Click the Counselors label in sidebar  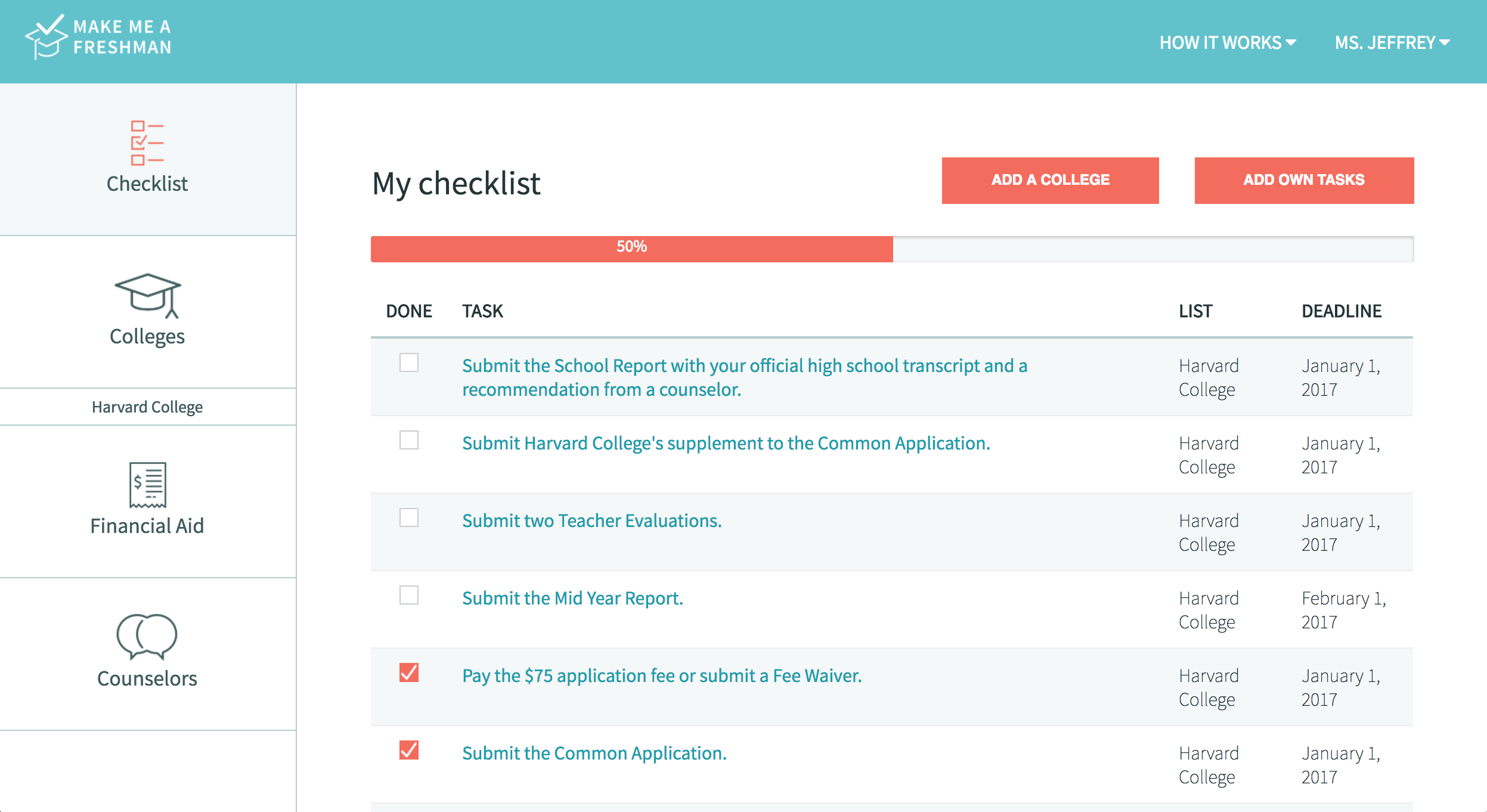coord(147,678)
